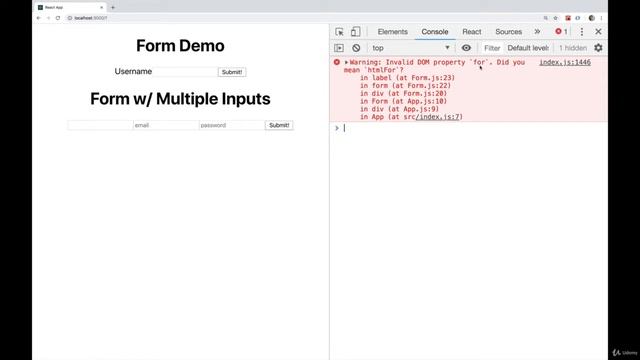This screenshot has height=360, width=640.
Task: Click the 'Form Demo' heading
Action: tap(180, 46)
